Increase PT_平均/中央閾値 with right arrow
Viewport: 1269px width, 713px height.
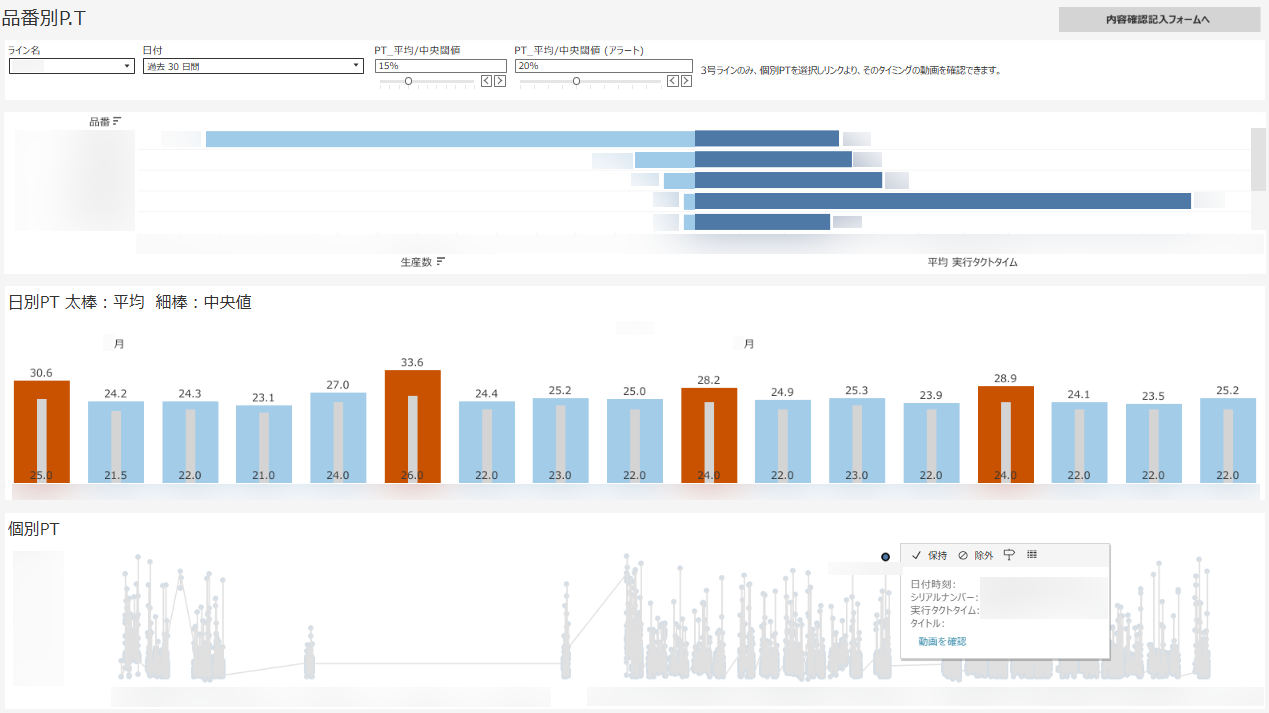(x=500, y=81)
